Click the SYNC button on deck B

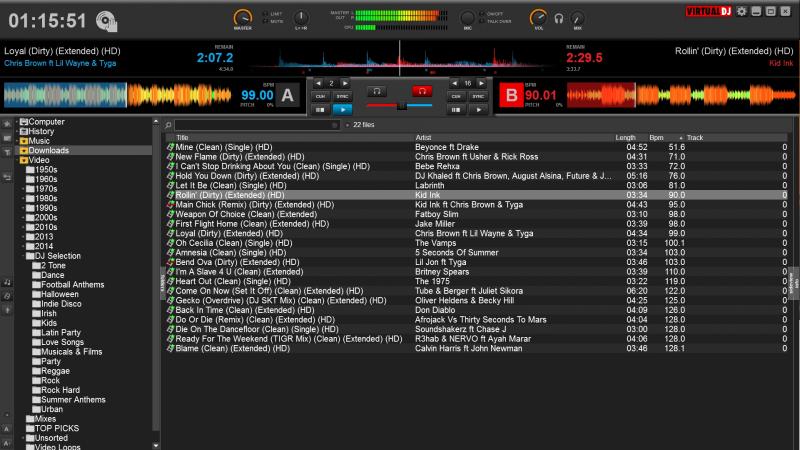479,96
